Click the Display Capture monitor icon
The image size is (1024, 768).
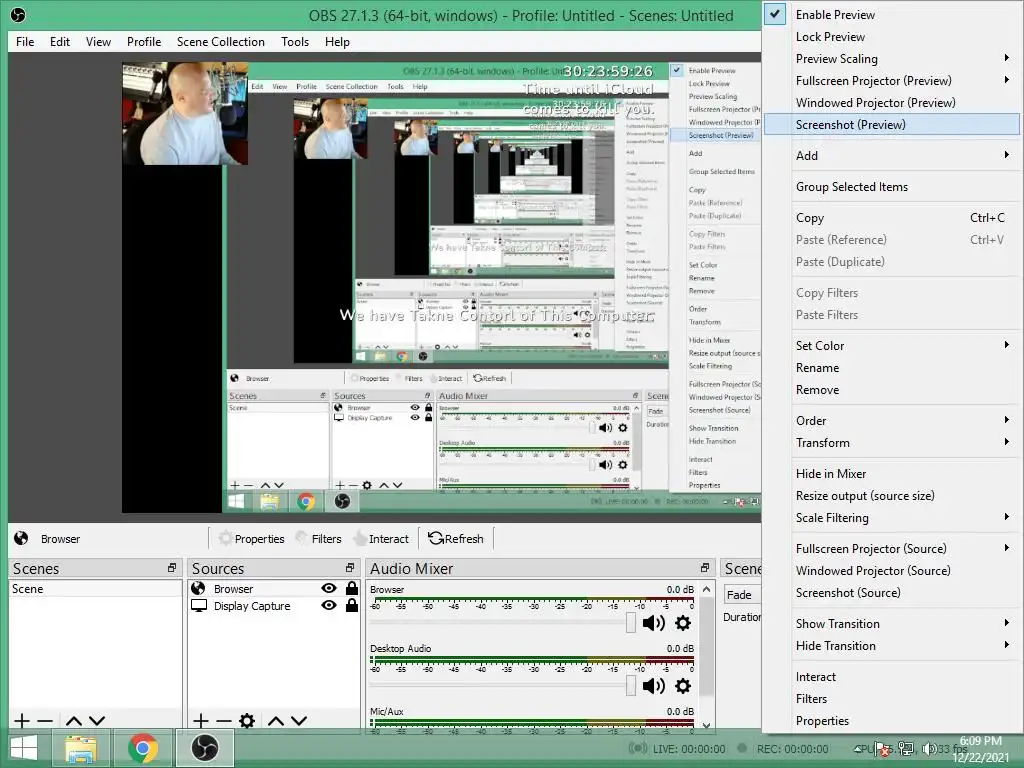[199, 605]
